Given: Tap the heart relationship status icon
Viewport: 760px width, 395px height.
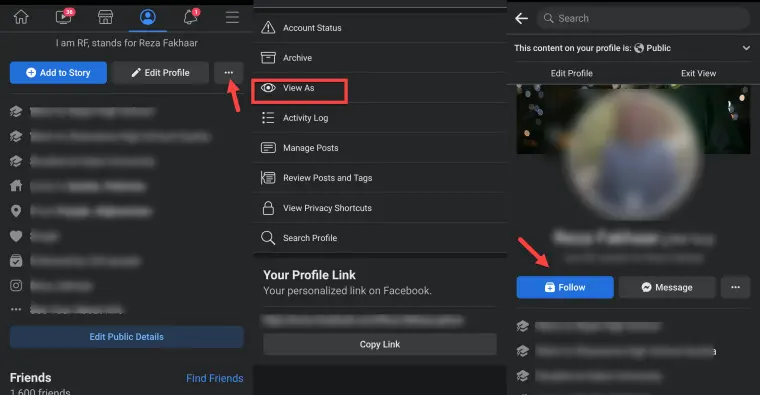Looking at the screenshot, I should point(16,236).
